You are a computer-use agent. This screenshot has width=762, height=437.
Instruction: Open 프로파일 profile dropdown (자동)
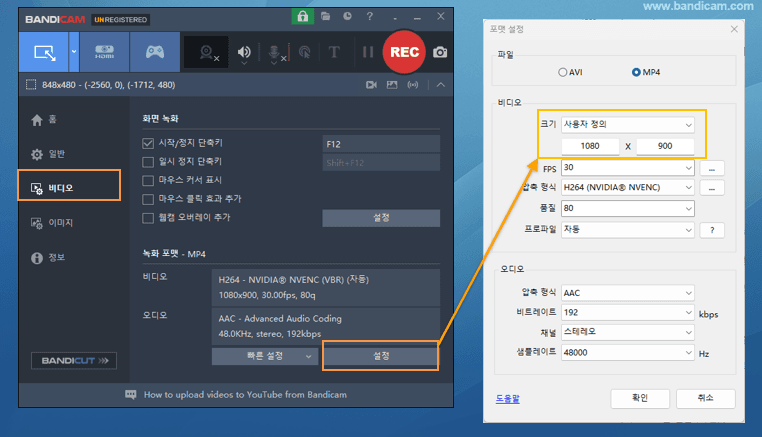coord(627,229)
